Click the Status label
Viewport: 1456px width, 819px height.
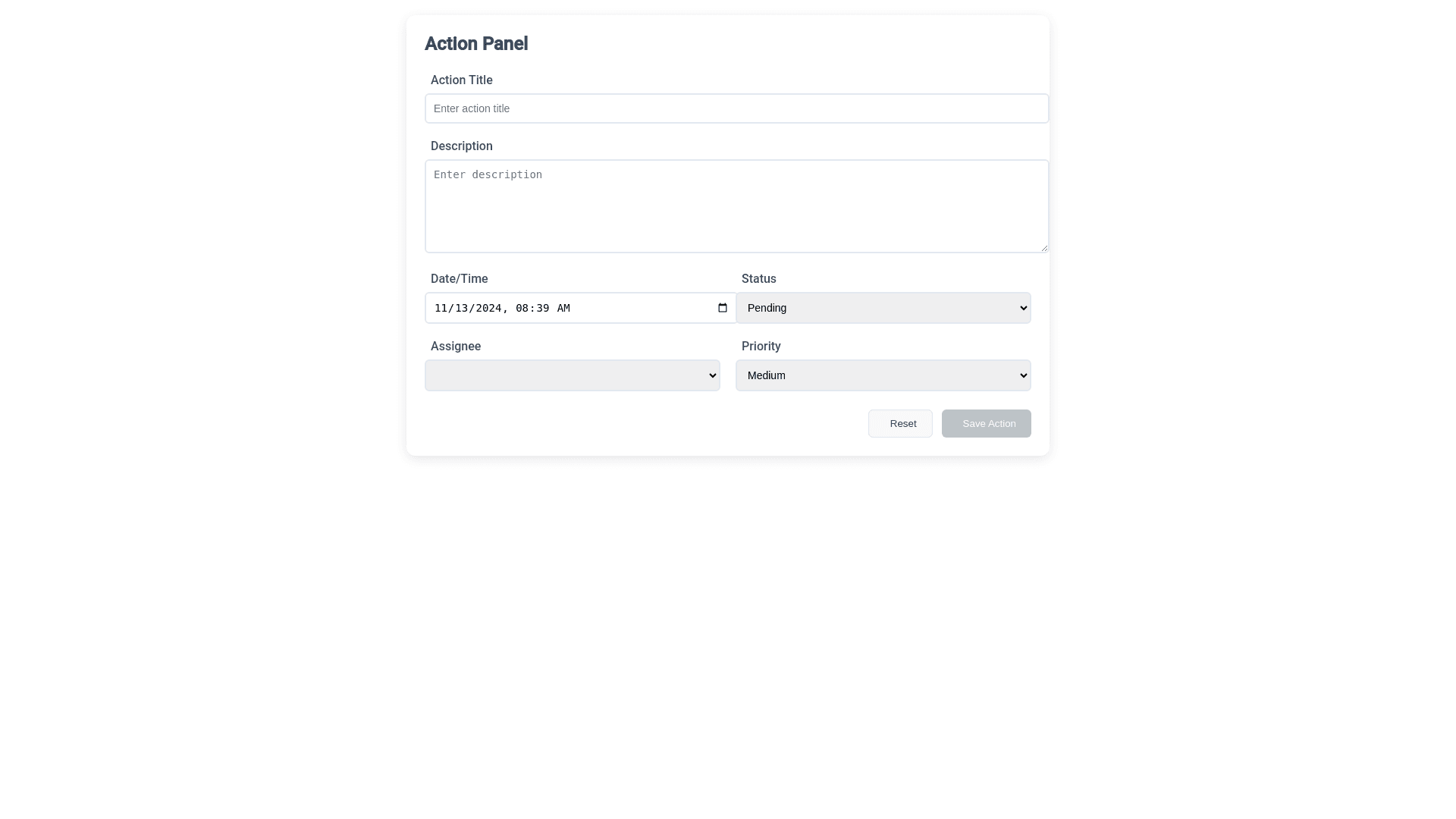tap(758, 279)
